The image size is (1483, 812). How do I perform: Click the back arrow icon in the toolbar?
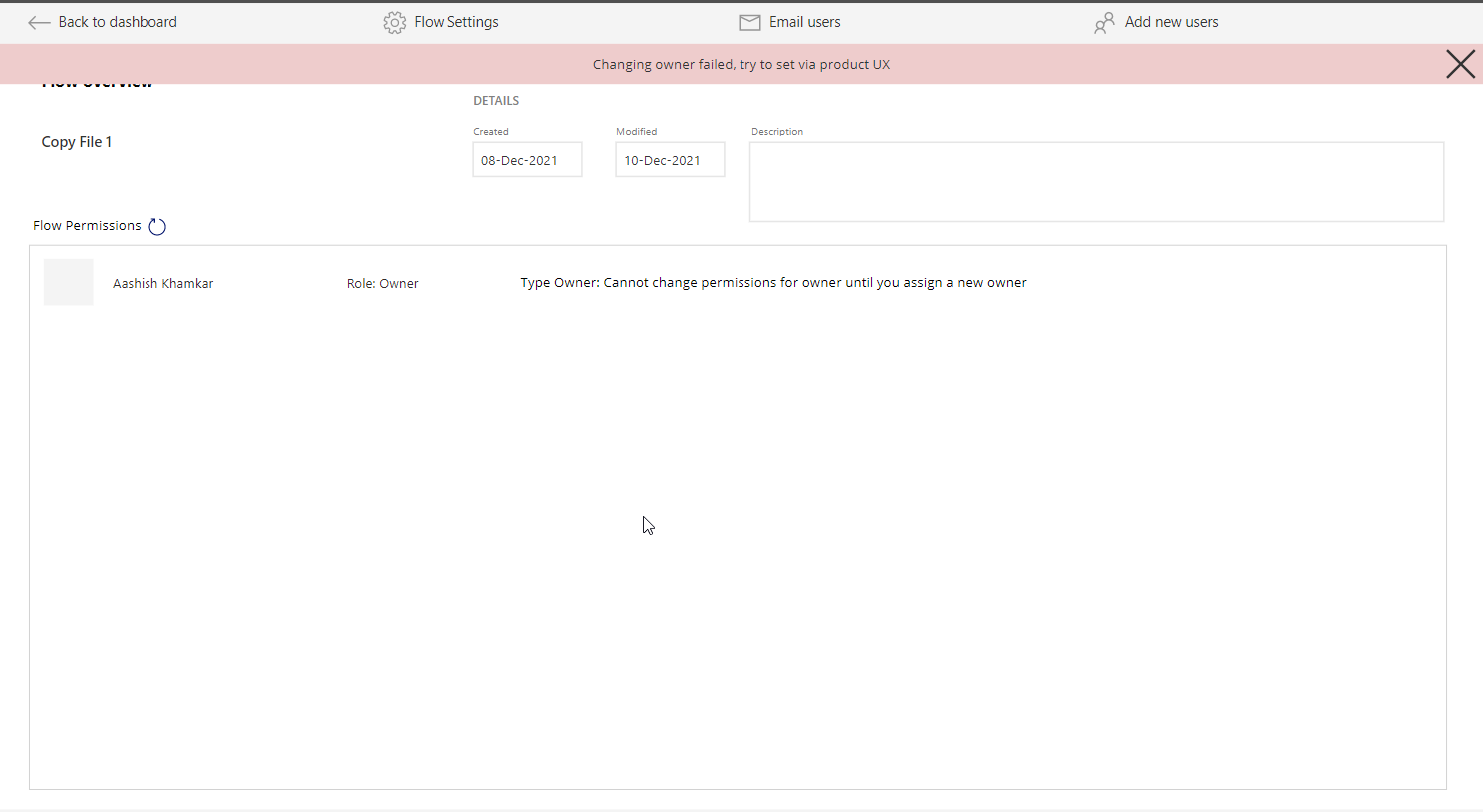(x=39, y=21)
